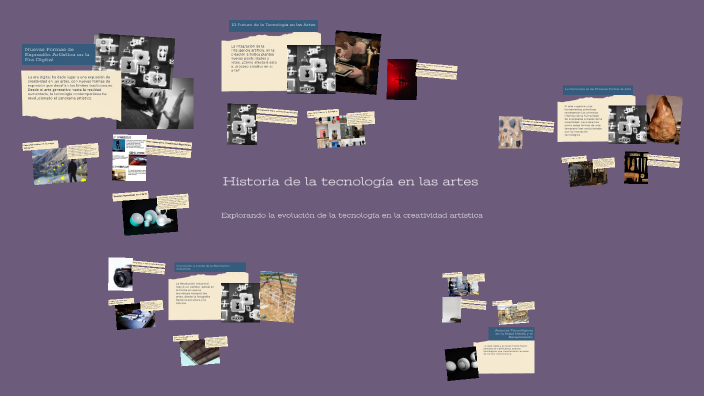The image size is (704, 396).
Task: Click caption note beside the camera photo
Action: [x=149, y=267]
